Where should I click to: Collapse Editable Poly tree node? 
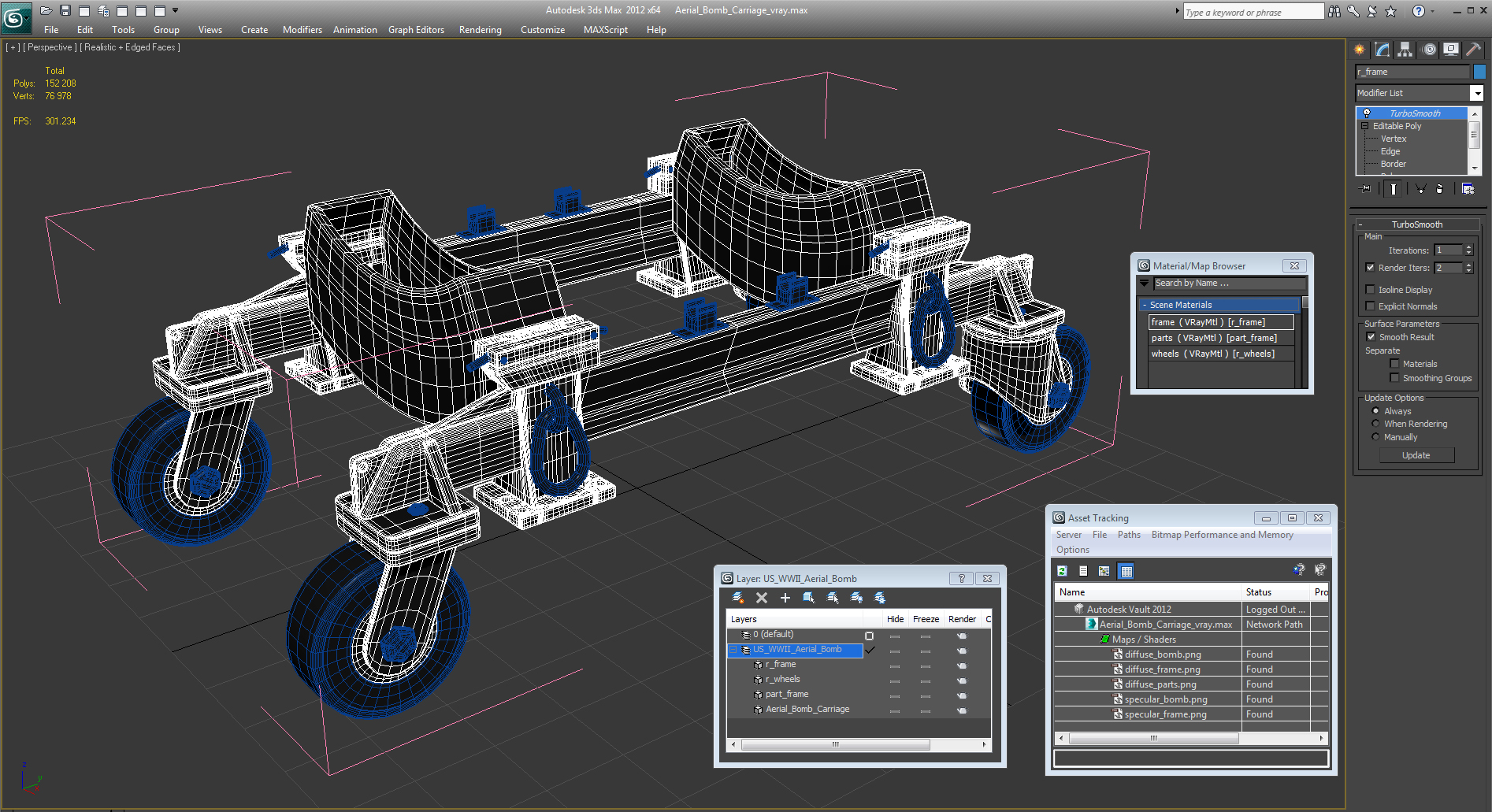pyautogui.click(x=1365, y=126)
